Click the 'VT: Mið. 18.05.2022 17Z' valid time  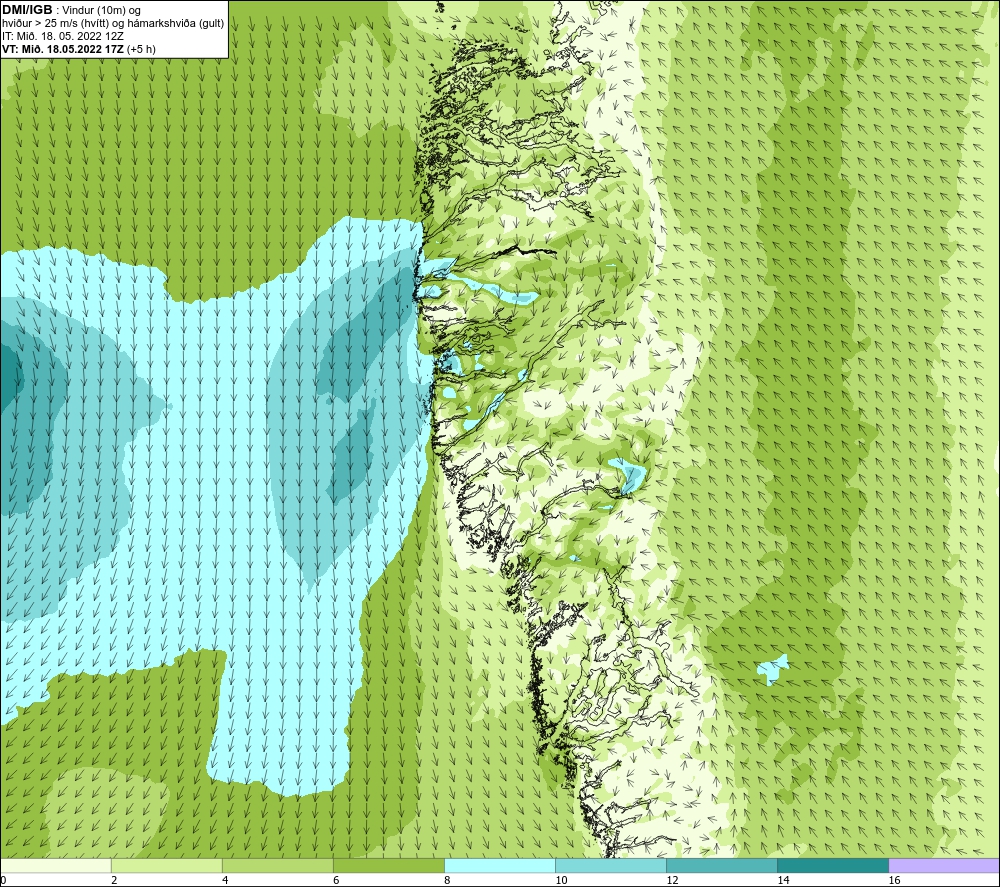(63, 49)
